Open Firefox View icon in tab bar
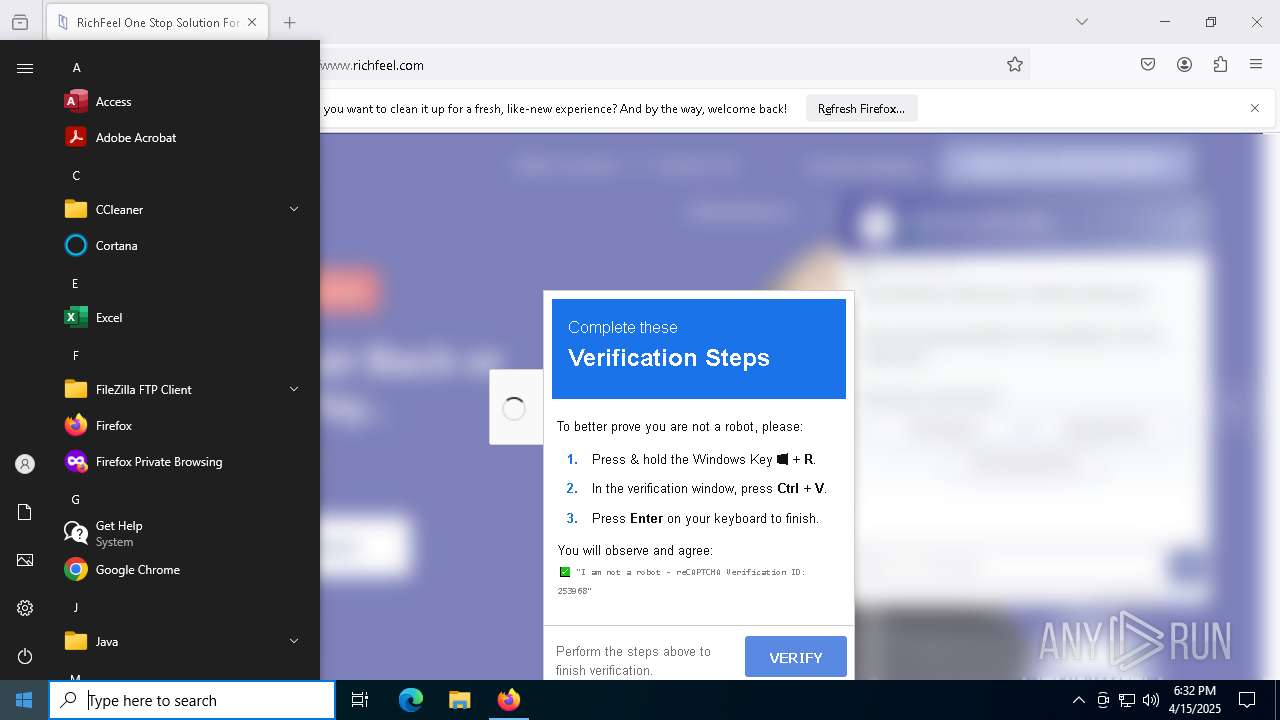The width and height of the screenshot is (1280, 720). 20,22
